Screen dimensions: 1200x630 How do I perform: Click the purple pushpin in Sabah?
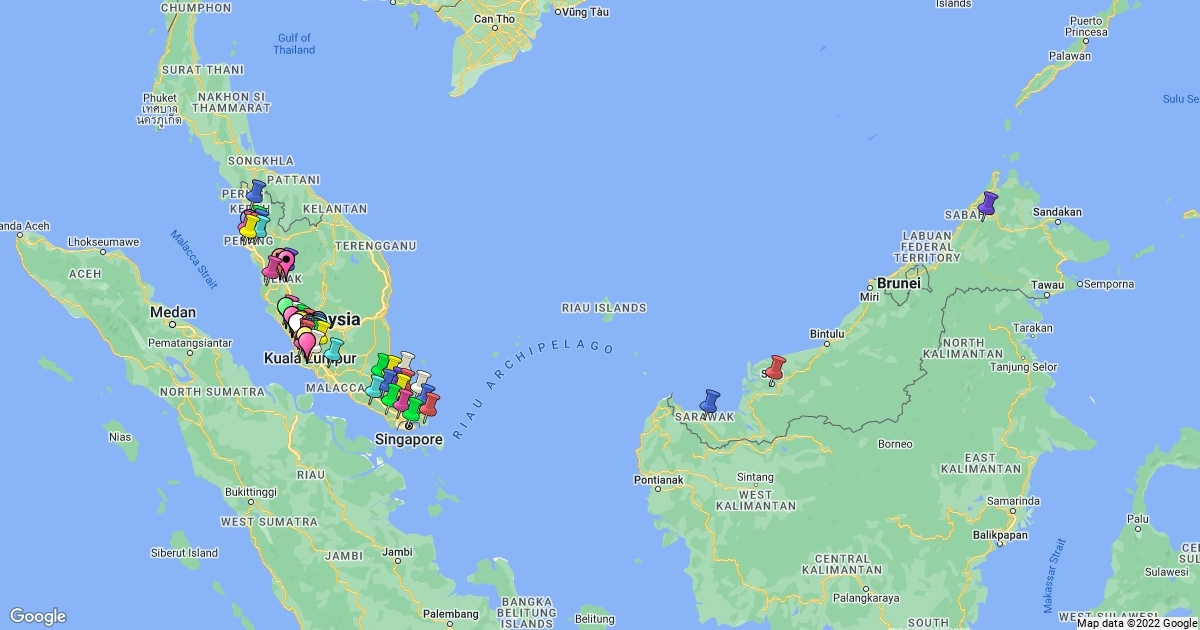[x=988, y=203]
